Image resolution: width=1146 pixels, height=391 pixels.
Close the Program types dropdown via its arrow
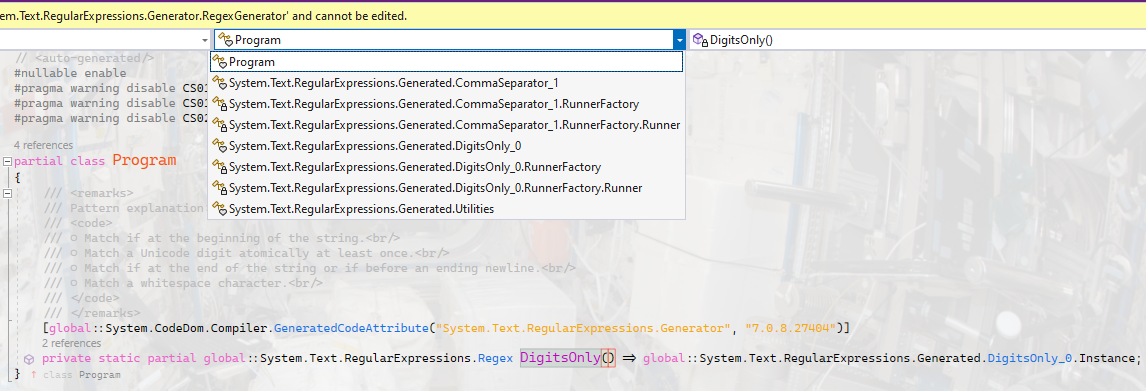tap(680, 39)
